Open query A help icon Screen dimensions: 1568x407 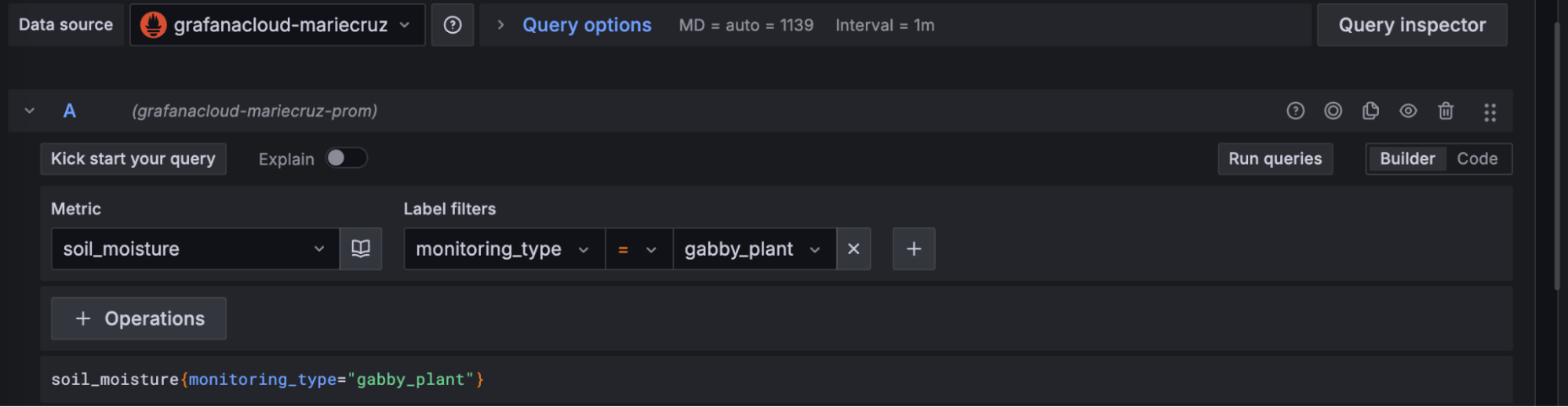point(1295,111)
